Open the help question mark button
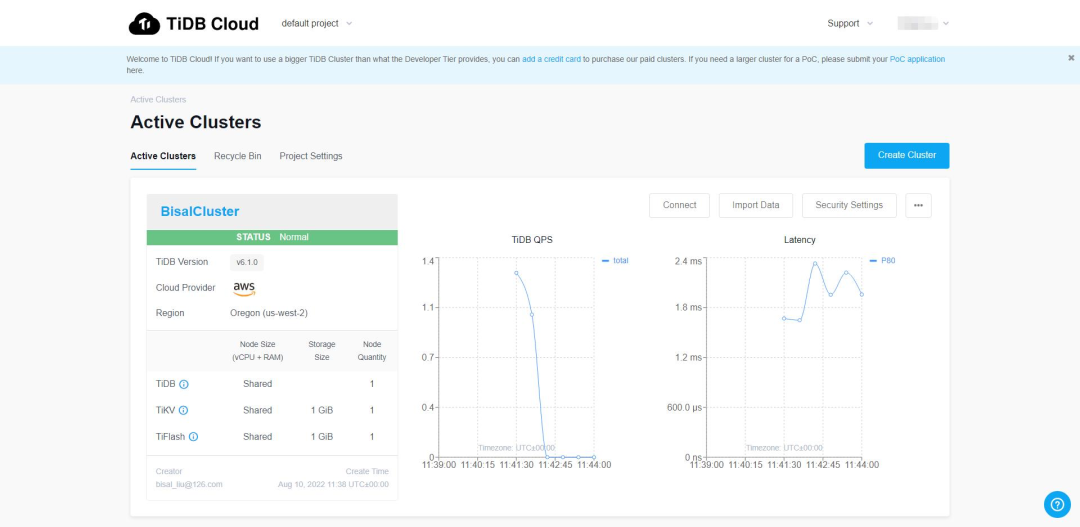This screenshot has height=527, width=1080. 1057,504
